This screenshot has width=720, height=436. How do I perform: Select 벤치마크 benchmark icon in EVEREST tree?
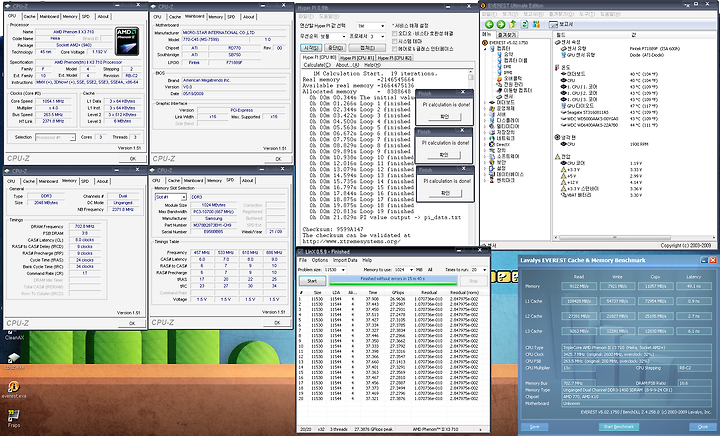click(x=492, y=180)
